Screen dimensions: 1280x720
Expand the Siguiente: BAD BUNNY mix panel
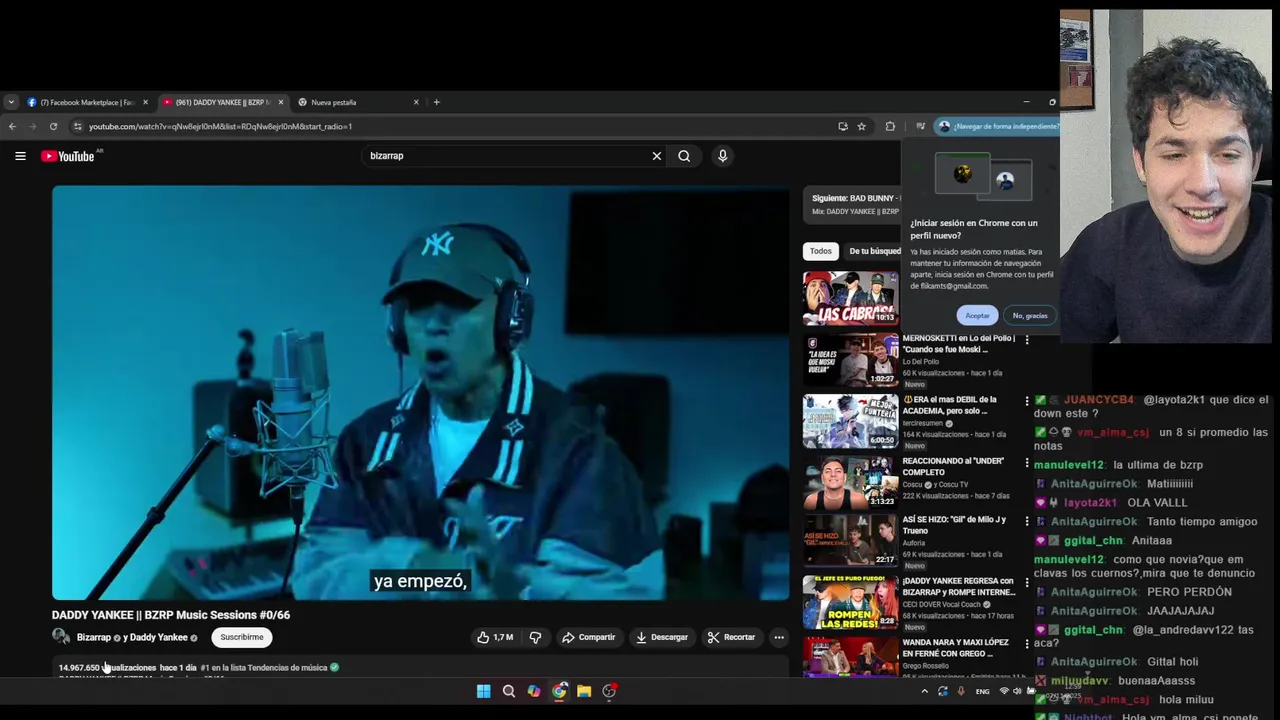click(x=852, y=205)
